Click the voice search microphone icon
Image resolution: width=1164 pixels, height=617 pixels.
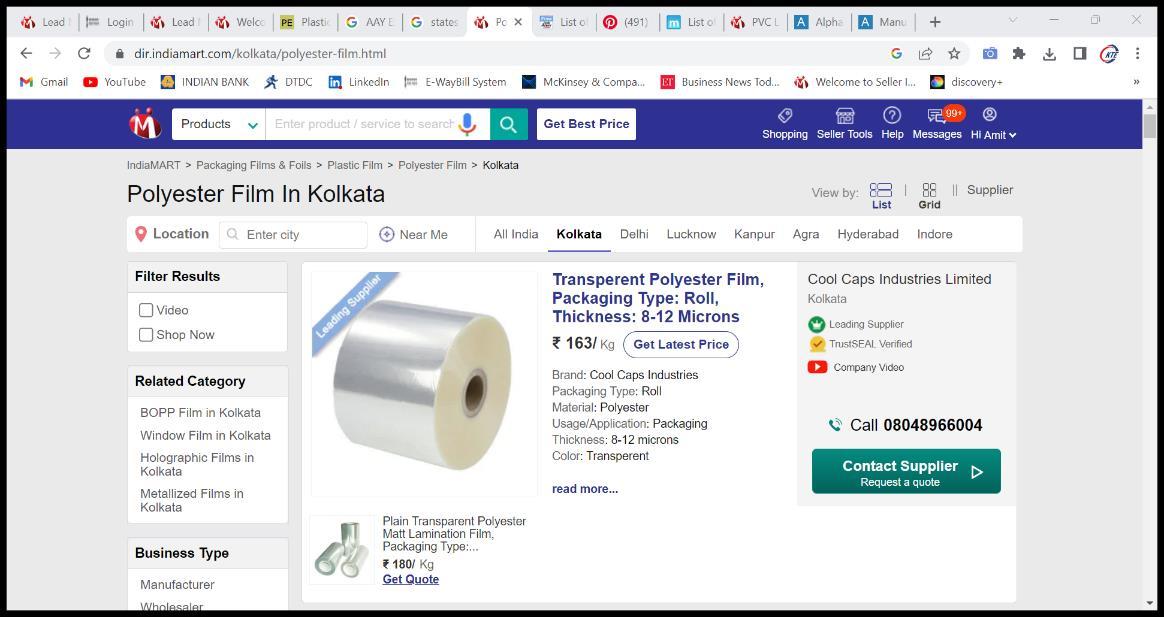click(x=467, y=124)
